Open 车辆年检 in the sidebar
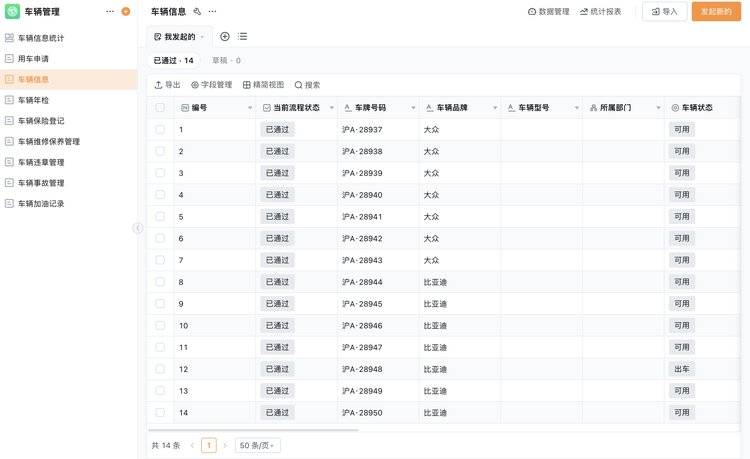Viewport: 750px width, 459px height. tap(33, 100)
